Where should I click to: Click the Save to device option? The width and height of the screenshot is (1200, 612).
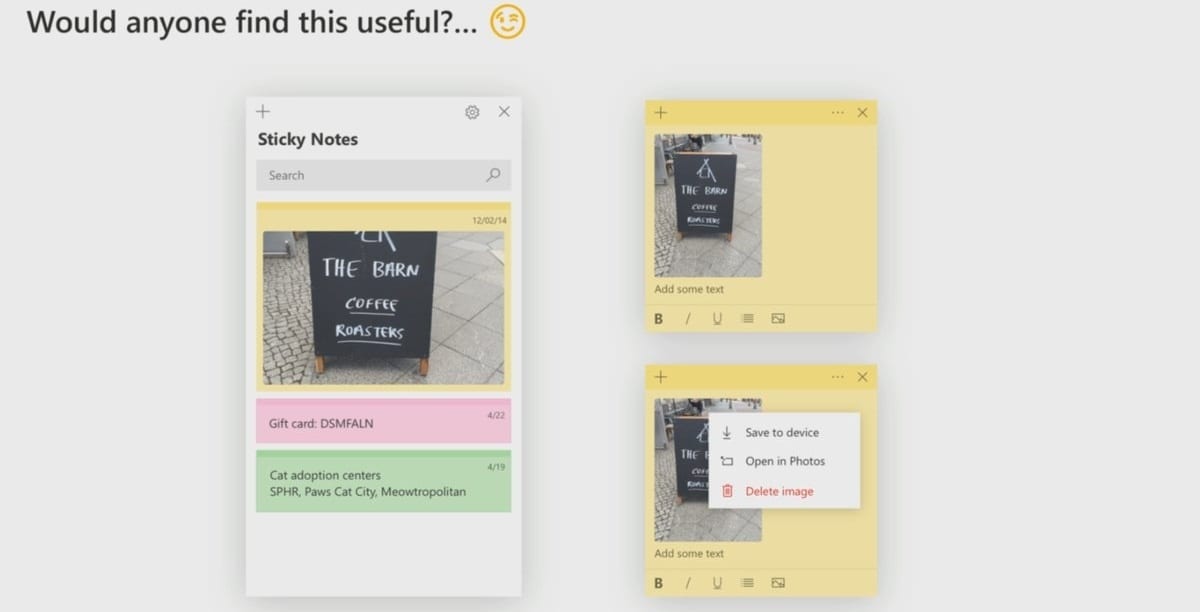pyautogui.click(x=784, y=432)
